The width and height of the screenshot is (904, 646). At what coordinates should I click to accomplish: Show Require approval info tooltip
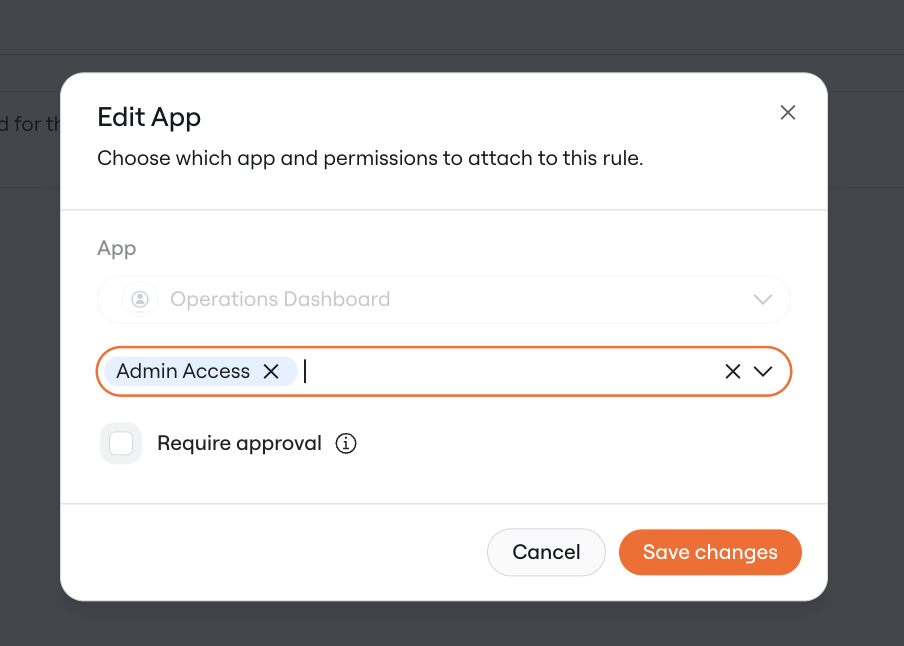346,444
